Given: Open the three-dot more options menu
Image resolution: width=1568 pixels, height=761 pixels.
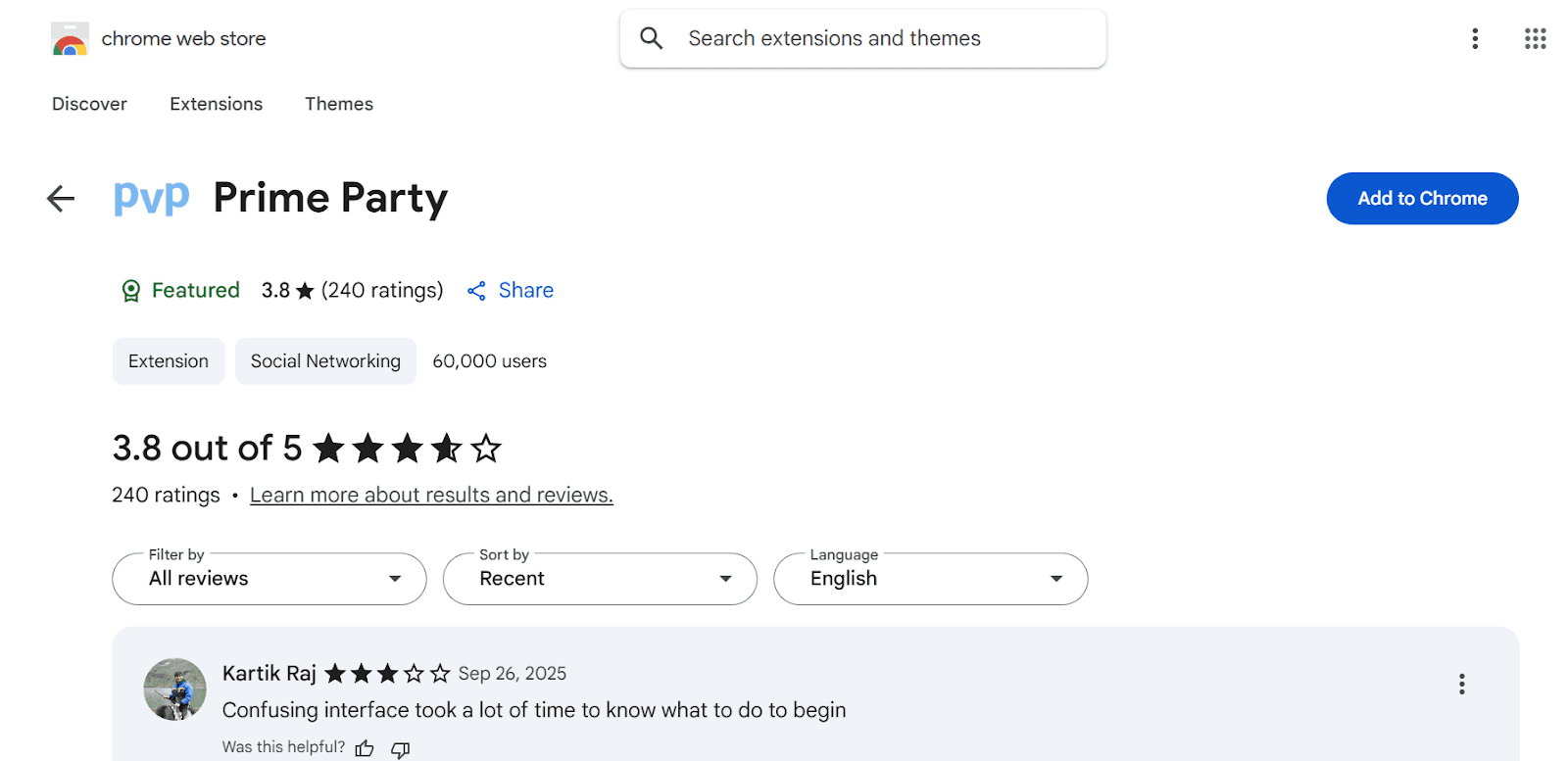Looking at the screenshot, I should tap(1474, 38).
